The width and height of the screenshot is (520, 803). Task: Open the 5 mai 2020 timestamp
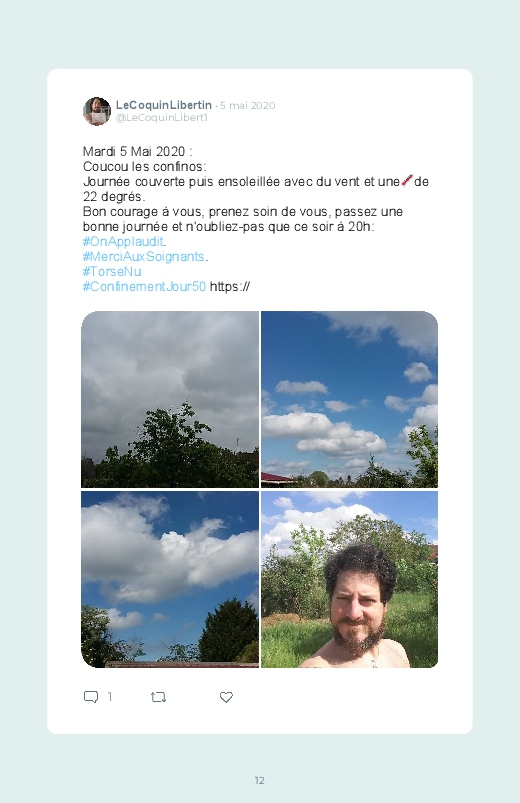(247, 105)
